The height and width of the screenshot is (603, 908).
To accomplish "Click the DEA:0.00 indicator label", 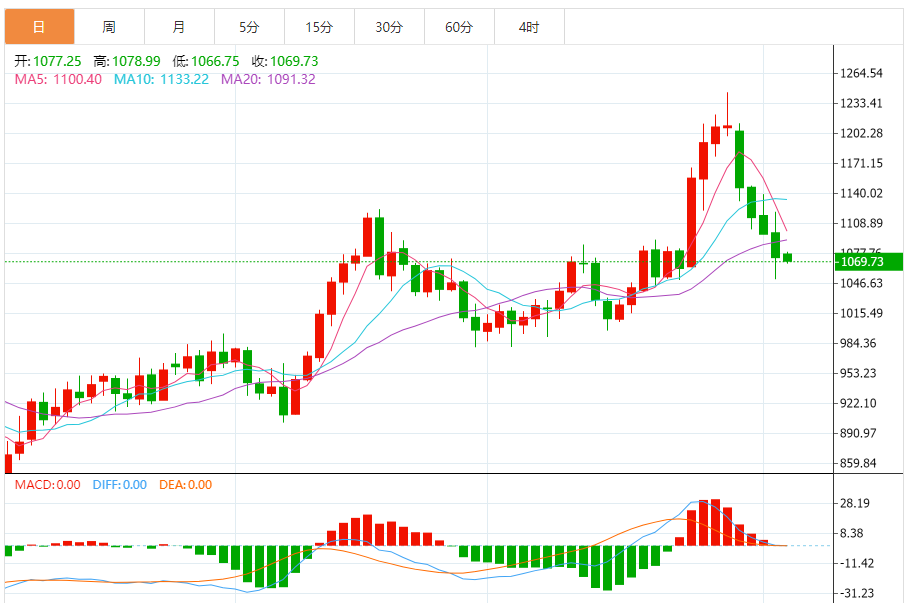I will click(186, 485).
